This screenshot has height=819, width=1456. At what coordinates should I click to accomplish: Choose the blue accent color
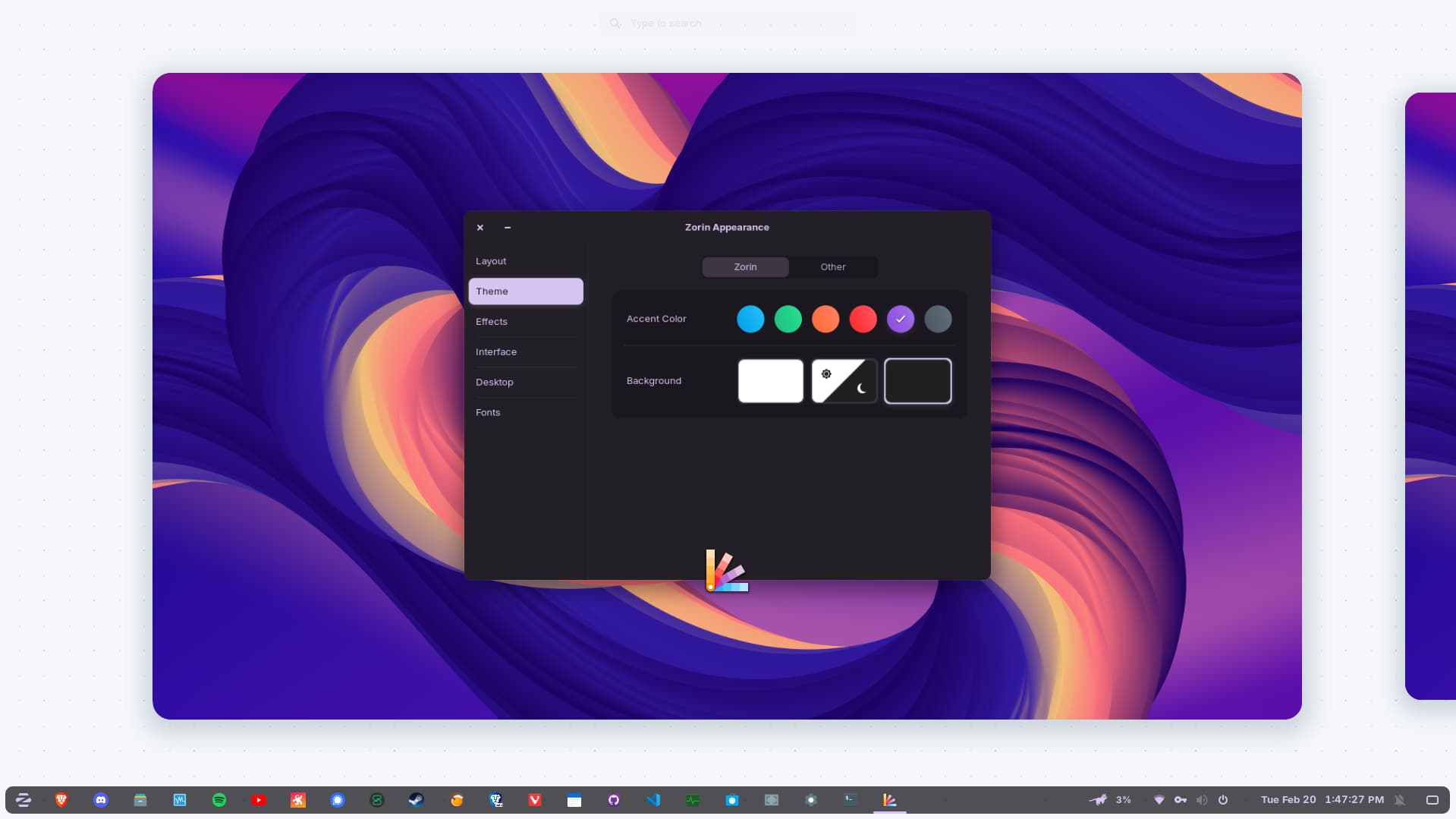click(x=750, y=320)
